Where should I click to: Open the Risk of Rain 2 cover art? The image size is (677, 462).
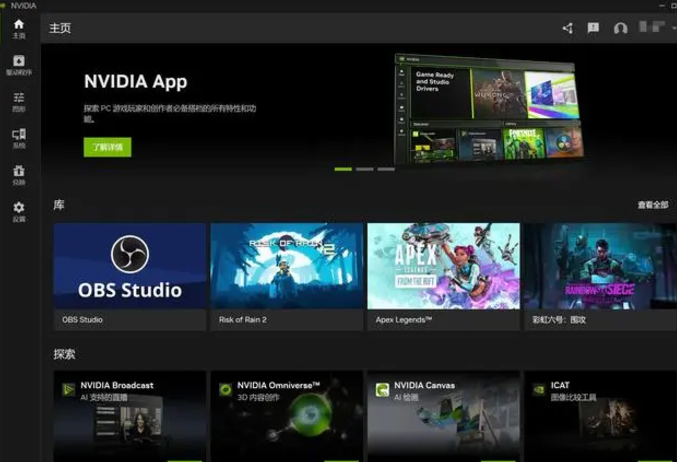(x=287, y=266)
